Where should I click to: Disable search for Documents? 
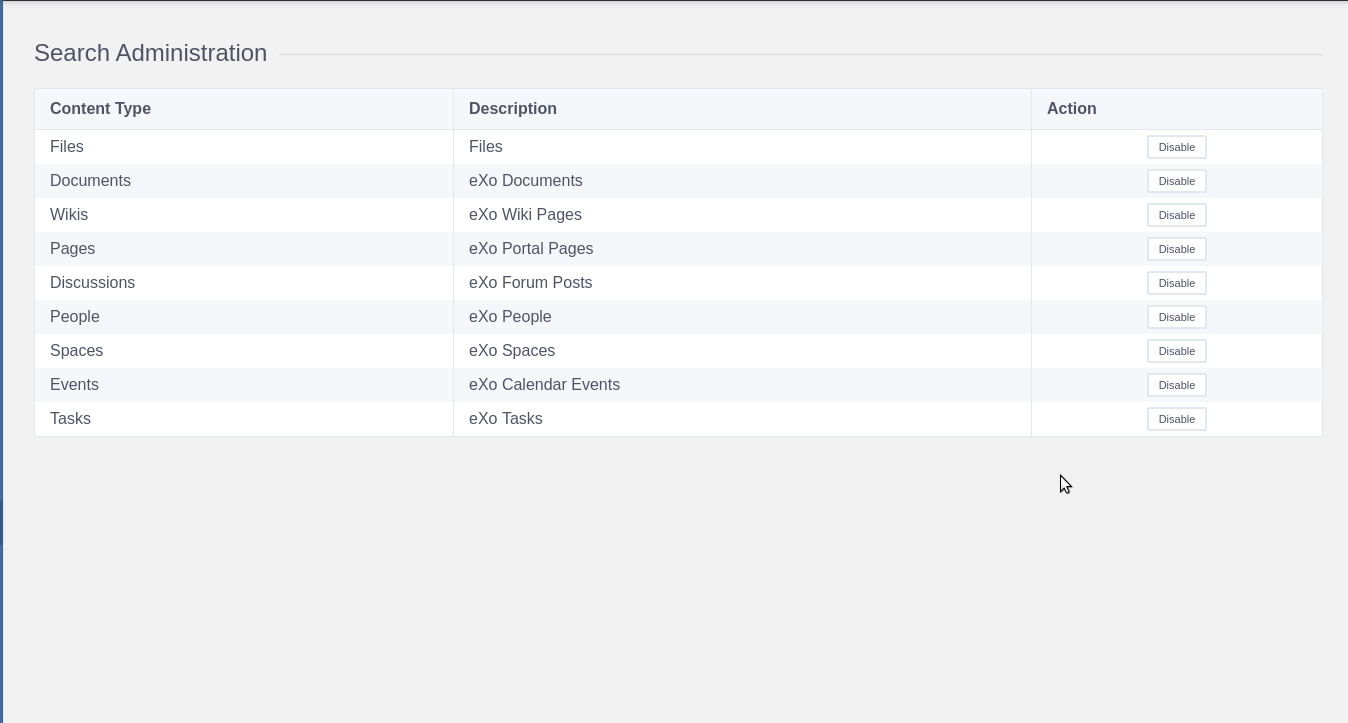click(x=1176, y=181)
